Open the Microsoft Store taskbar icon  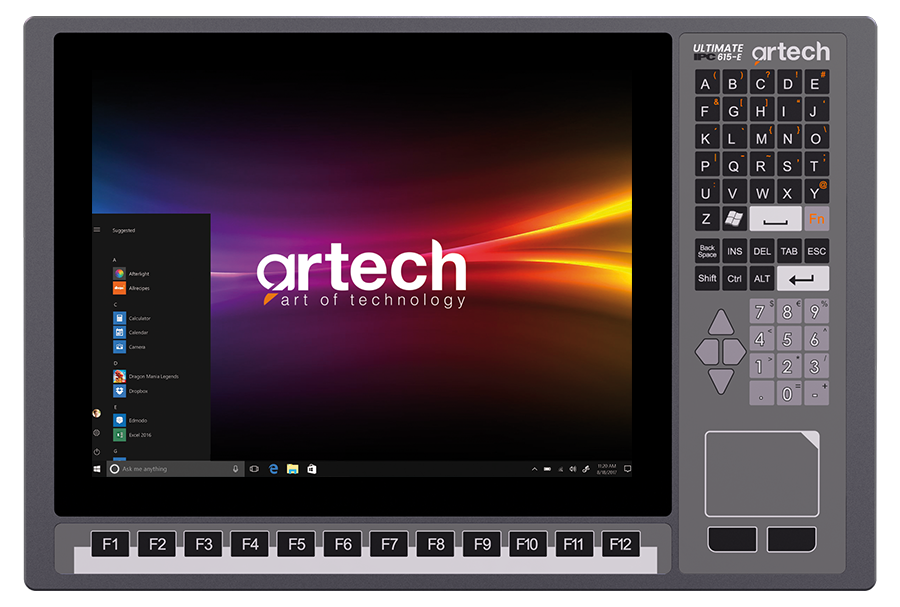coord(312,468)
